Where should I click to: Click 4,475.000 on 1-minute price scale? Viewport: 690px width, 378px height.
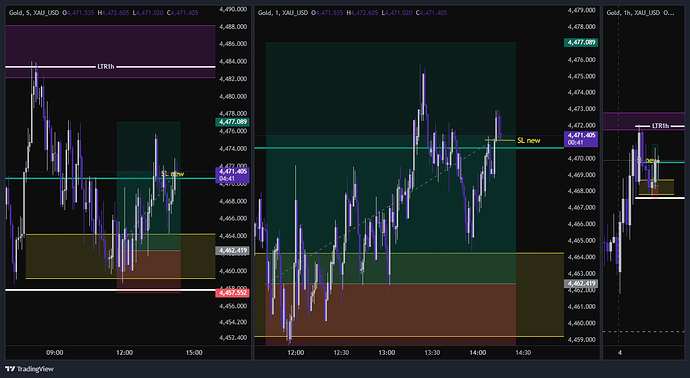pos(581,76)
